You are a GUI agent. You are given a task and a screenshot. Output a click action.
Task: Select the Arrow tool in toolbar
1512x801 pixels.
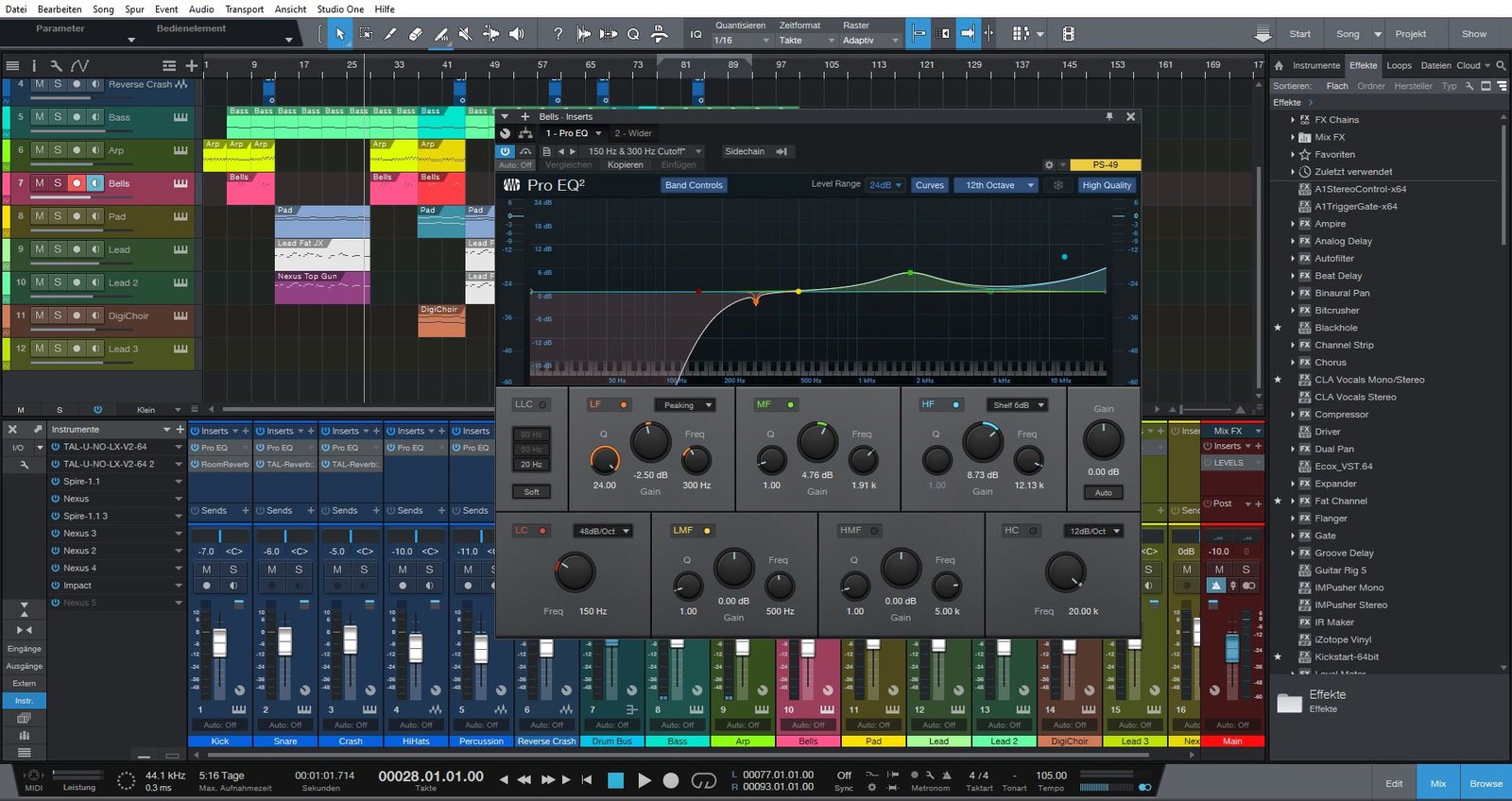(340, 34)
